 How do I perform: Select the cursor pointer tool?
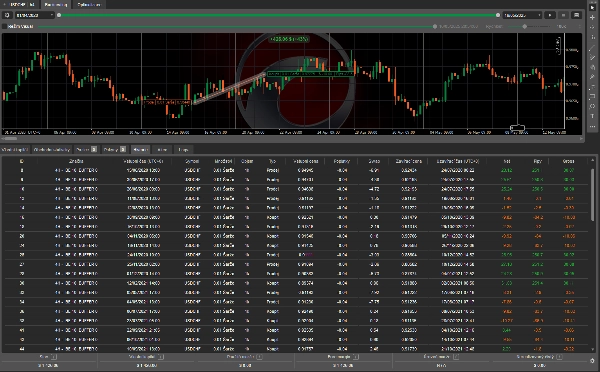[592, 7]
